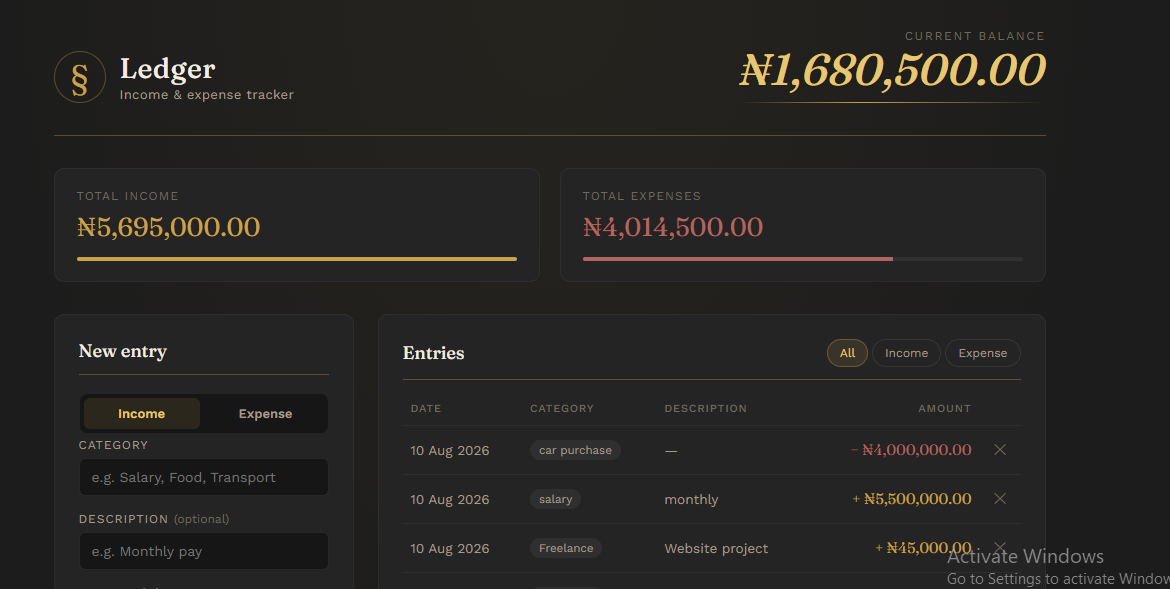1170x589 pixels.
Task: Click the AMOUNT column header
Action: point(945,408)
